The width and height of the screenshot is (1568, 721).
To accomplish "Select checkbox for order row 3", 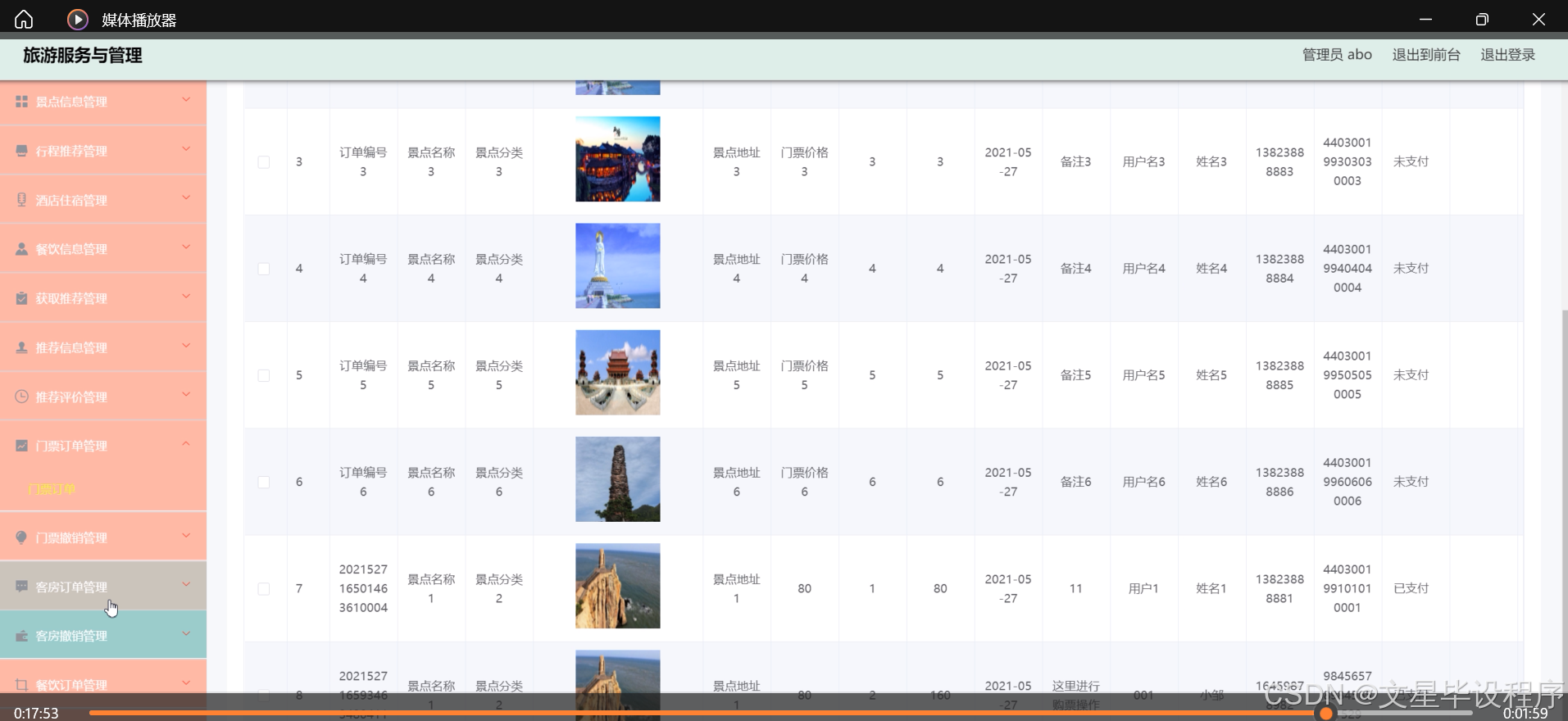I will [264, 162].
